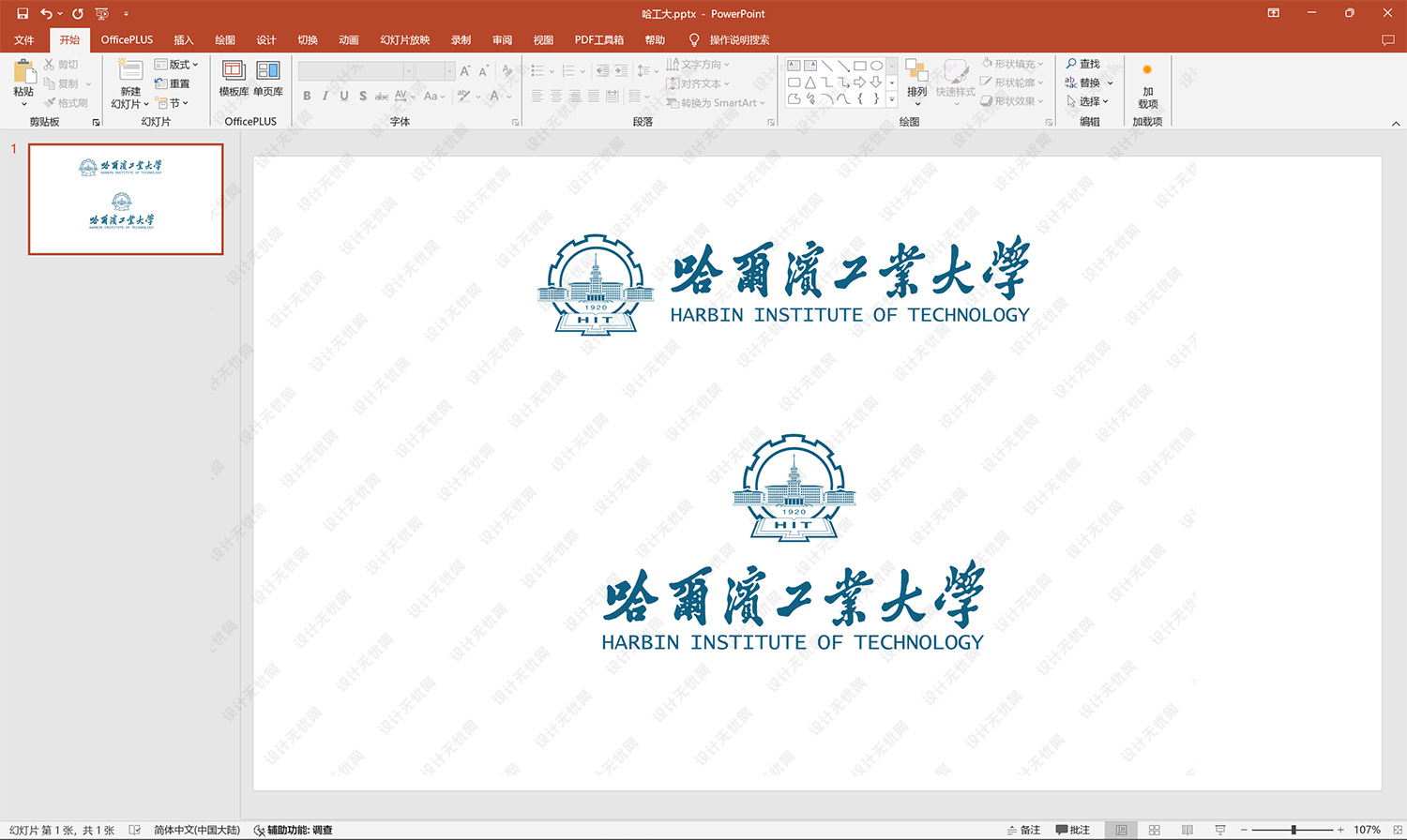Open the 版式 (Layout) dropdown
This screenshot has height=840, width=1407.
pyautogui.click(x=177, y=65)
